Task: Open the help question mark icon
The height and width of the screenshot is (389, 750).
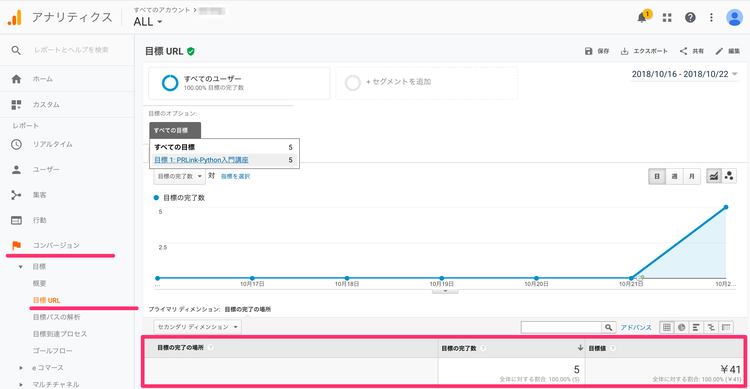Action: [x=690, y=18]
